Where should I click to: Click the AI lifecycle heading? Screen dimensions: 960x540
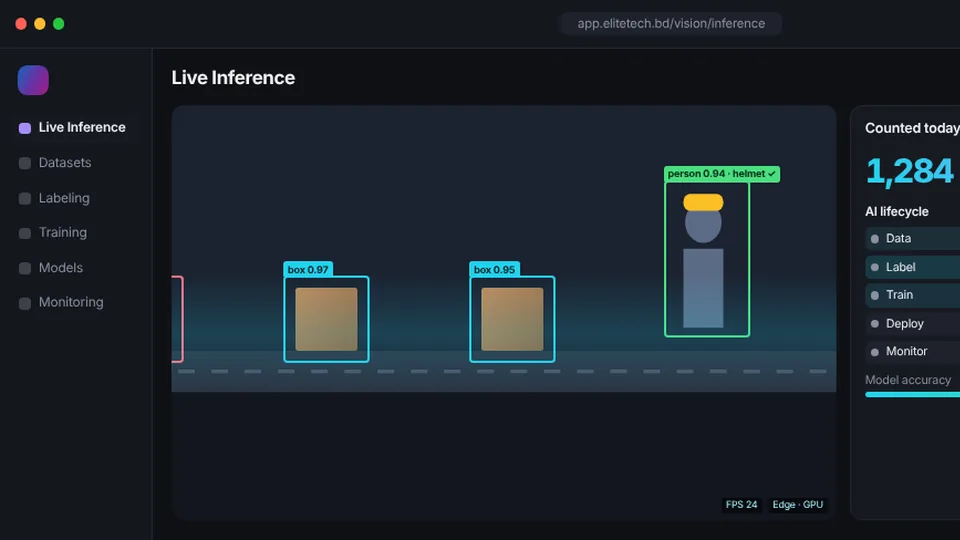point(897,212)
